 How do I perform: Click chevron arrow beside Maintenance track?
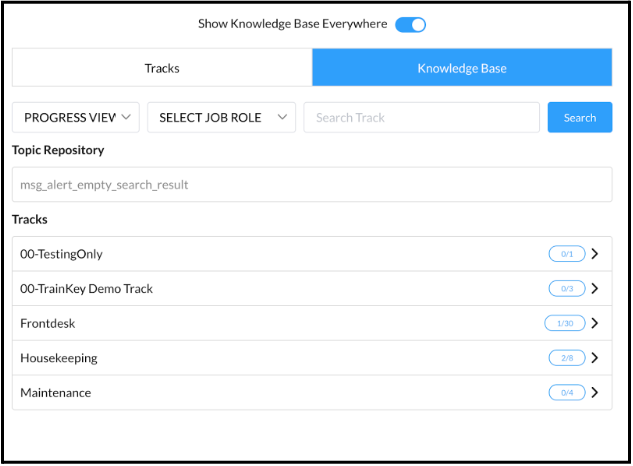(x=595, y=393)
